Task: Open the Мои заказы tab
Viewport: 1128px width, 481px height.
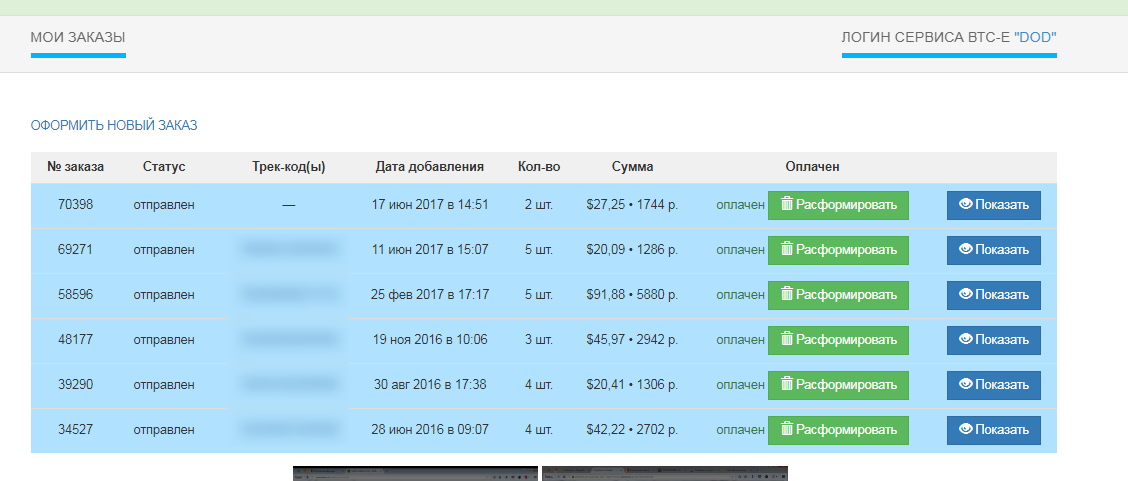Action: [78, 38]
